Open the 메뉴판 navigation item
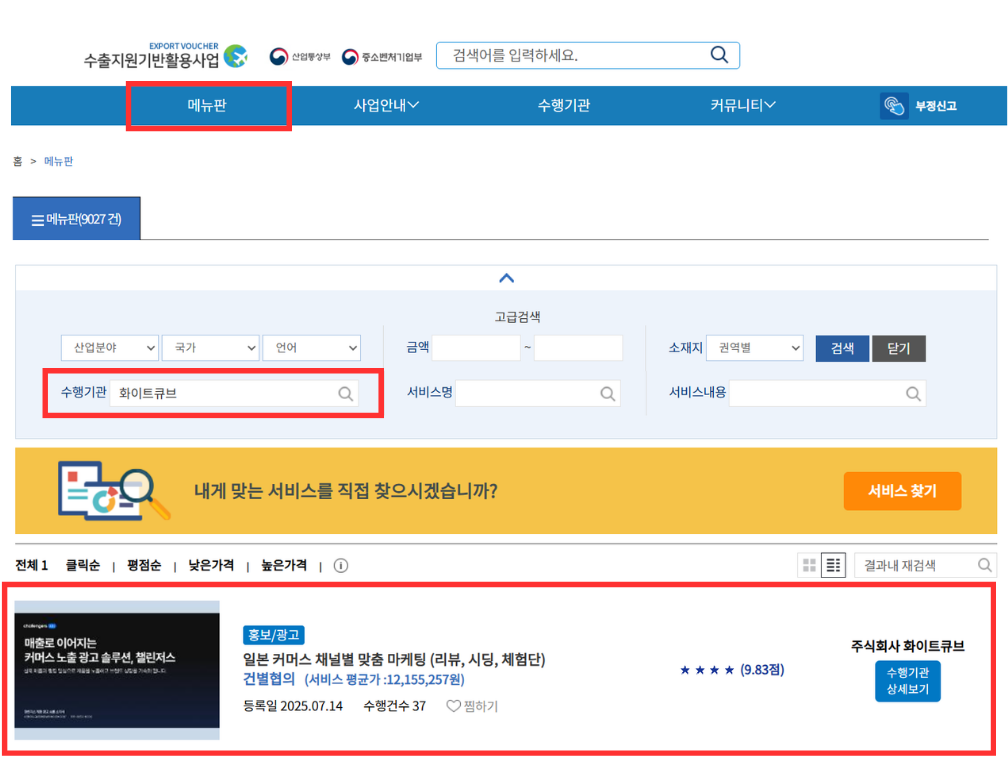1008x757 pixels. coord(207,105)
